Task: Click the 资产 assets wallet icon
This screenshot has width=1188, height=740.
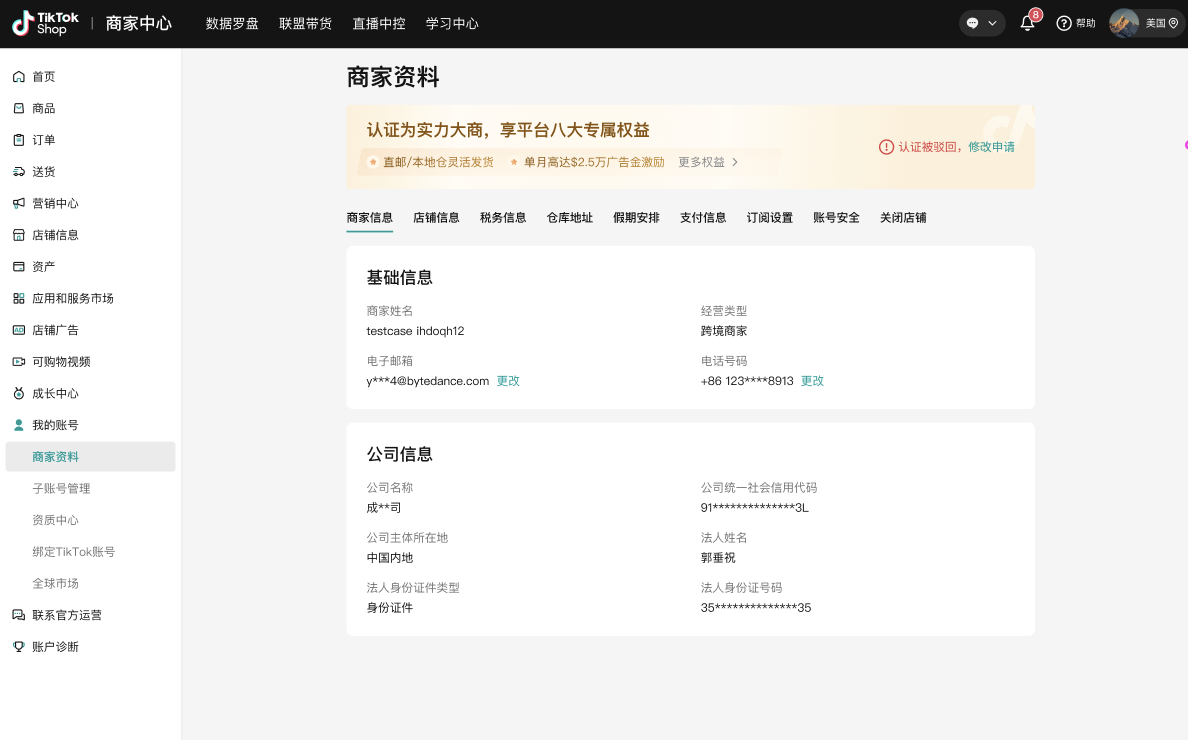Action: (19, 267)
